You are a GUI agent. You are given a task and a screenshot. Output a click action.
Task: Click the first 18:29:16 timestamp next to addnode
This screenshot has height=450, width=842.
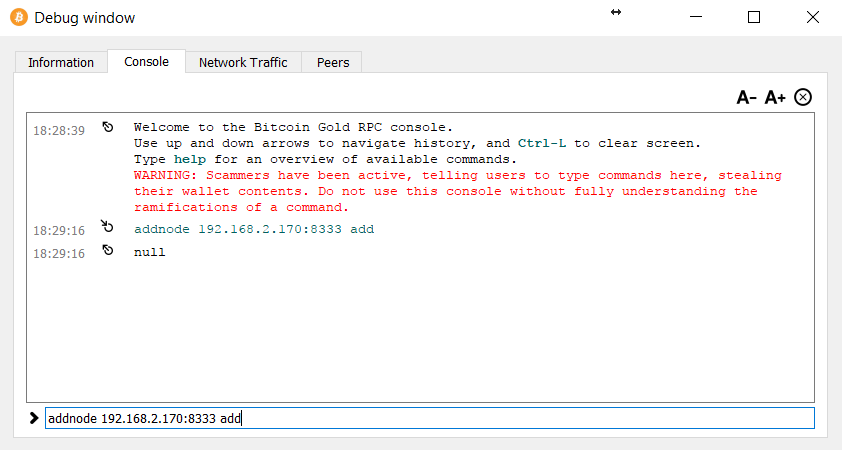point(59,231)
